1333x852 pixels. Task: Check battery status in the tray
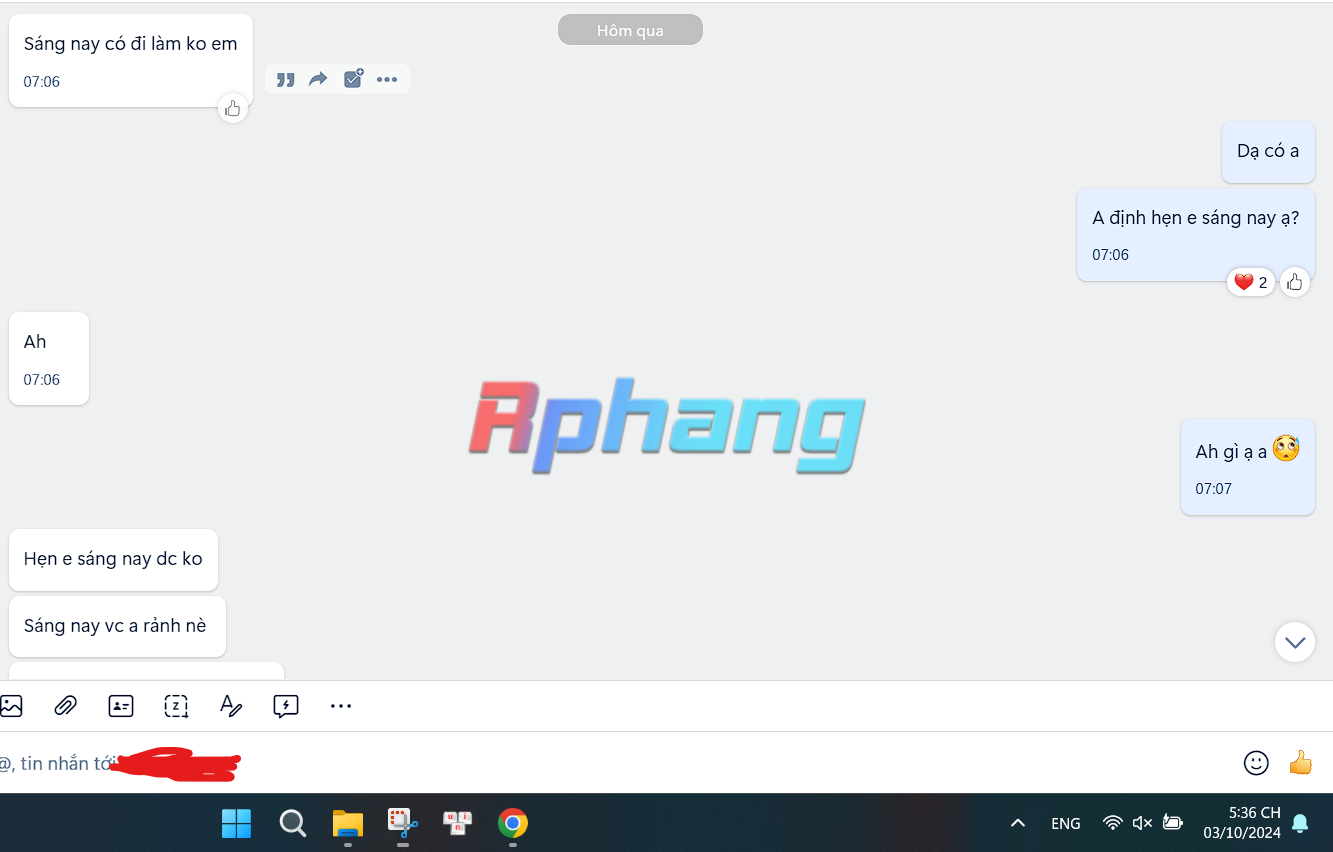click(1173, 823)
